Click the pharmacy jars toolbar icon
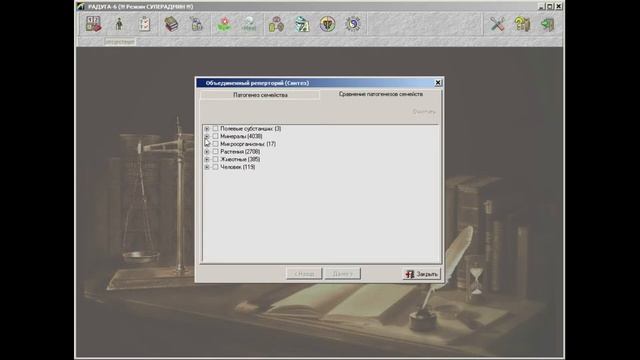The image size is (640, 360). 276,24
